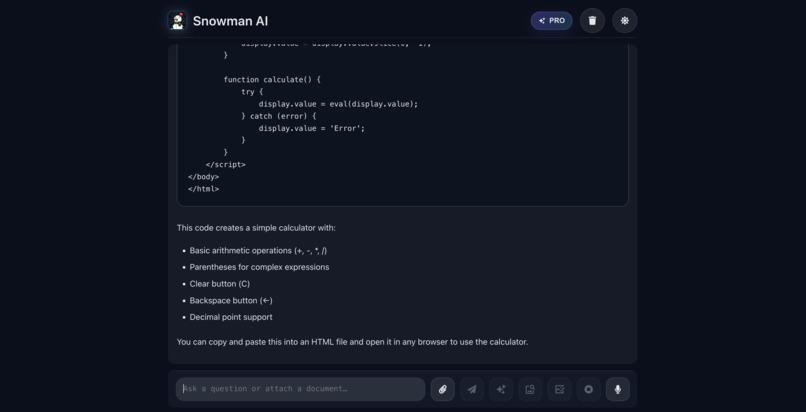
Task: Click the 'Basic arithmetic operations' bullet
Action: tap(258, 251)
